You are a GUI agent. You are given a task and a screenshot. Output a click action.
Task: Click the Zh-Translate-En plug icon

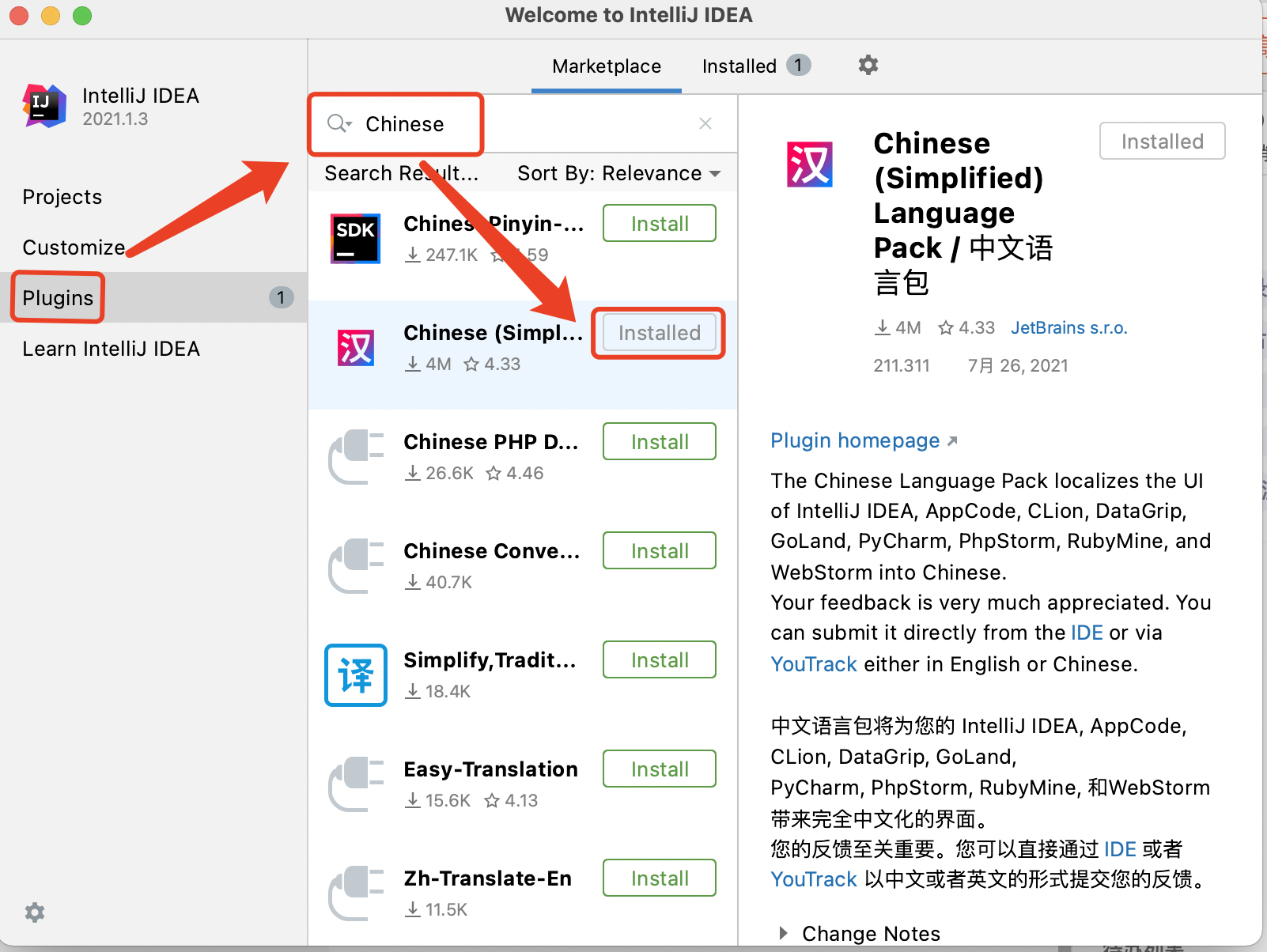(355, 893)
